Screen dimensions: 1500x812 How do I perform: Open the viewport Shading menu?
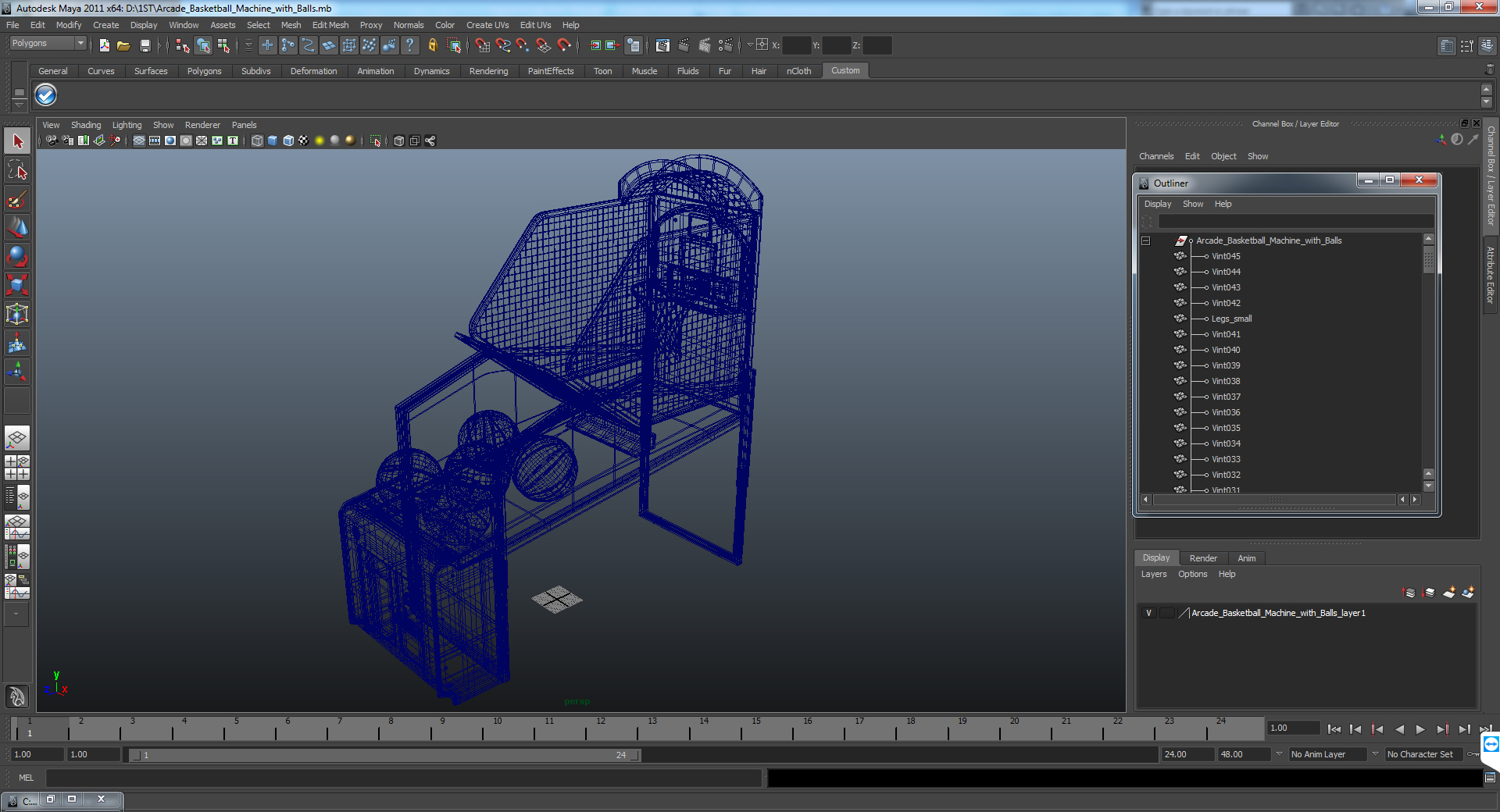(86, 125)
